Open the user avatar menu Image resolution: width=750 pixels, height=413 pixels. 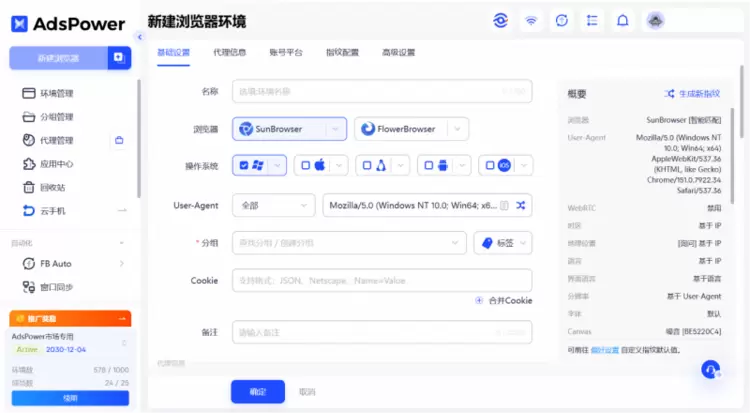pos(655,21)
